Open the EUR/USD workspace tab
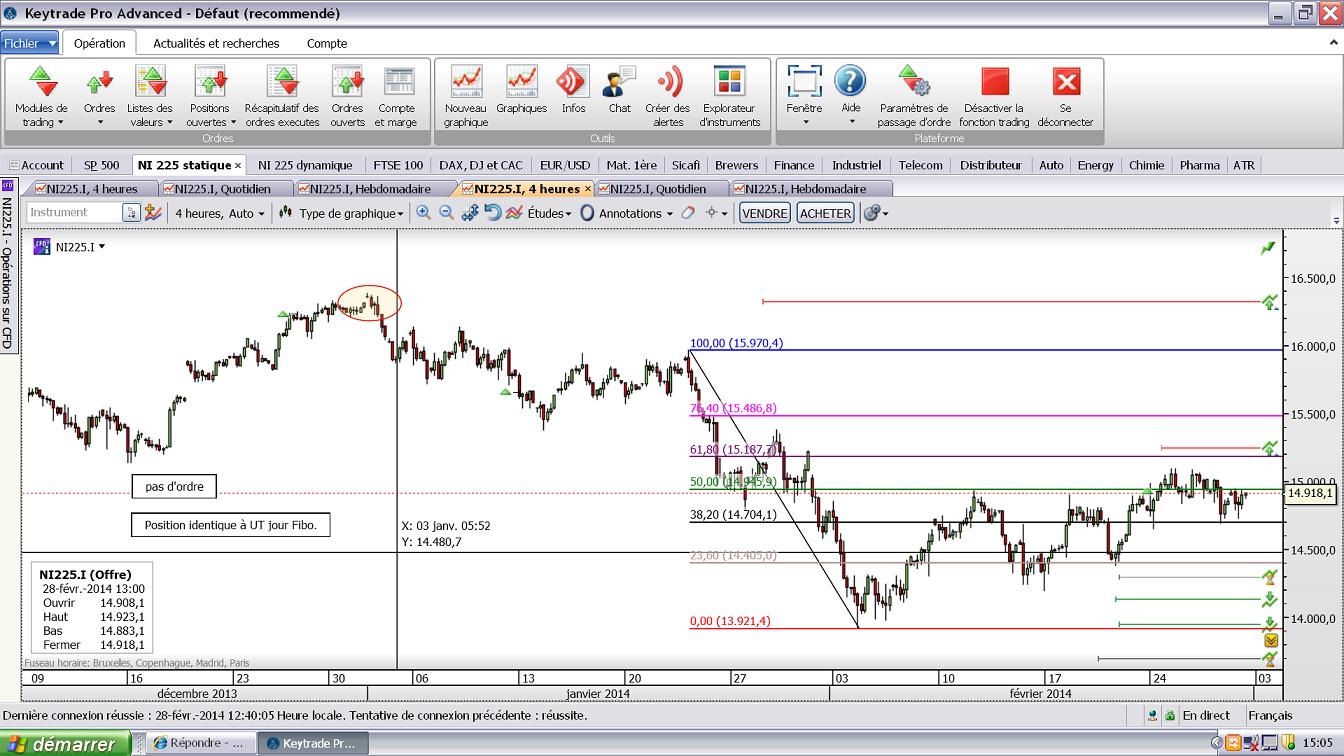This screenshot has width=1344, height=756. (565, 165)
